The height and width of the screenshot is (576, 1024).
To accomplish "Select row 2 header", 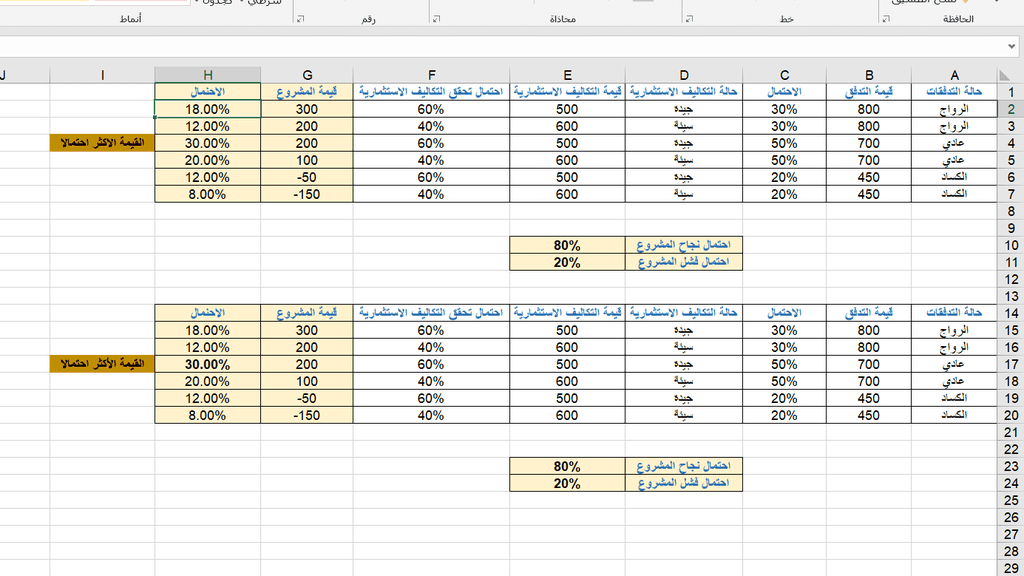I will [x=1011, y=109].
